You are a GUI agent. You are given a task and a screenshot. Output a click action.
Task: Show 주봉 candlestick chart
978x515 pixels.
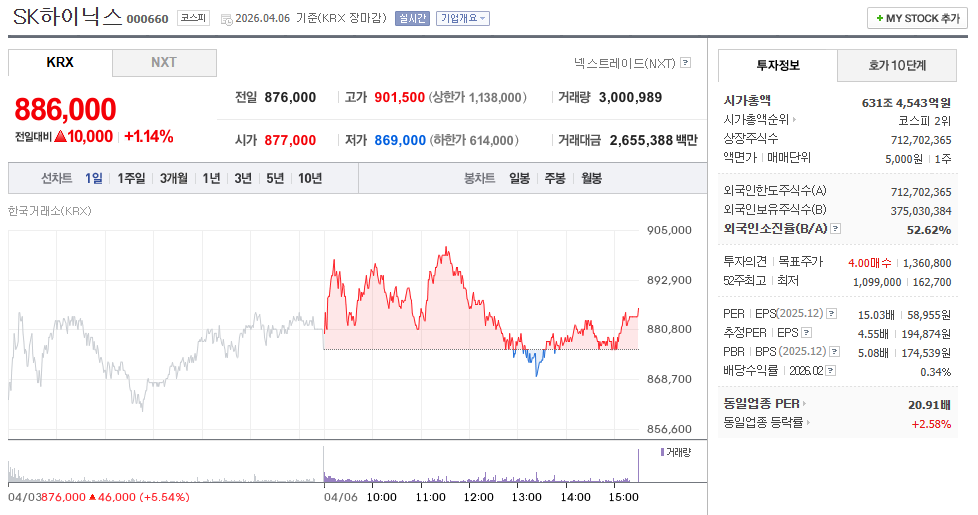coord(555,178)
